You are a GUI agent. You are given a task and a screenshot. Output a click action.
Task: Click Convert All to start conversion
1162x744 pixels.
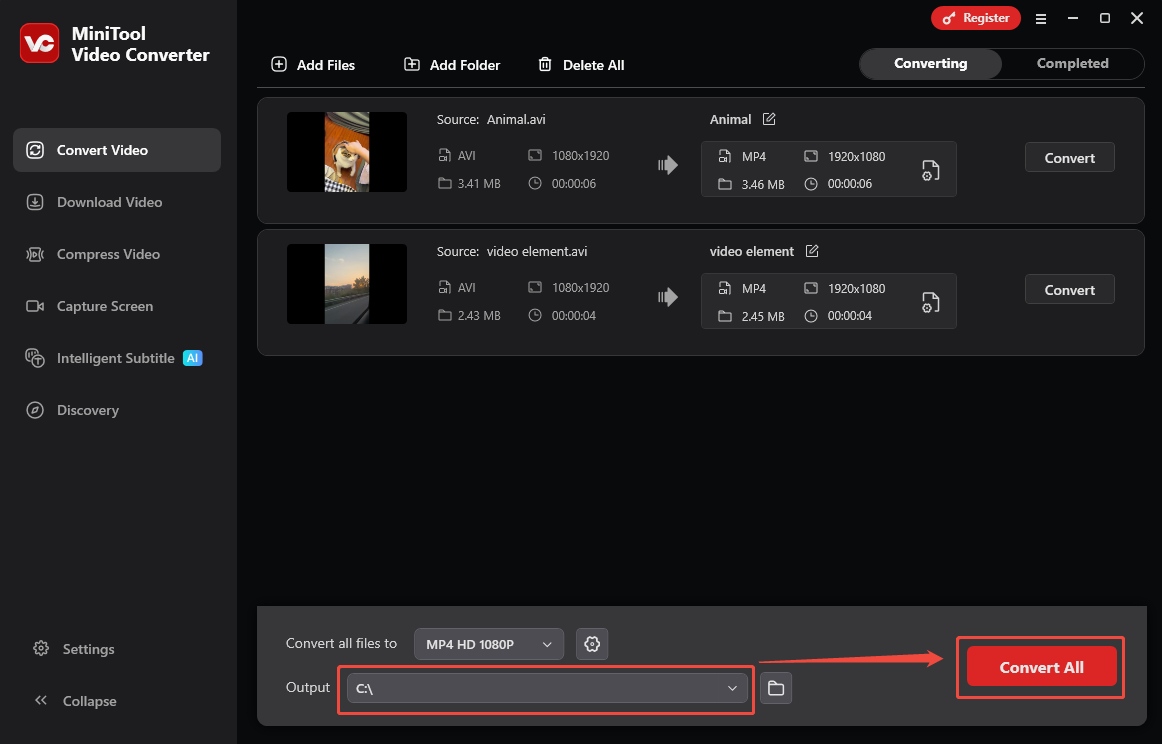[x=1040, y=667]
